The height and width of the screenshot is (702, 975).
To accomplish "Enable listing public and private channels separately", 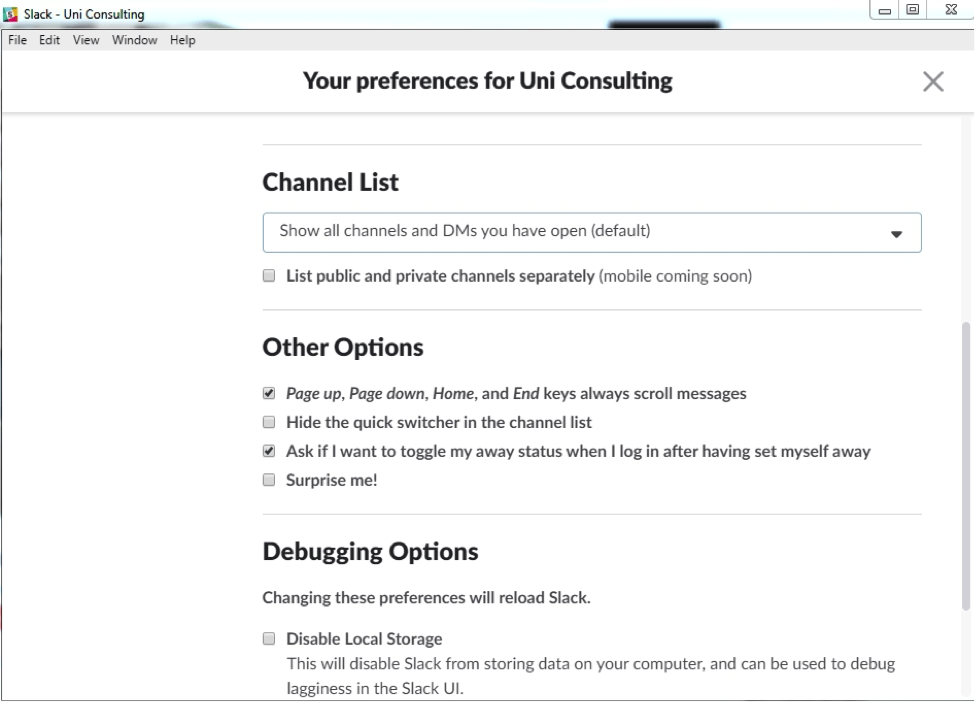I will pyautogui.click(x=268, y=276).
